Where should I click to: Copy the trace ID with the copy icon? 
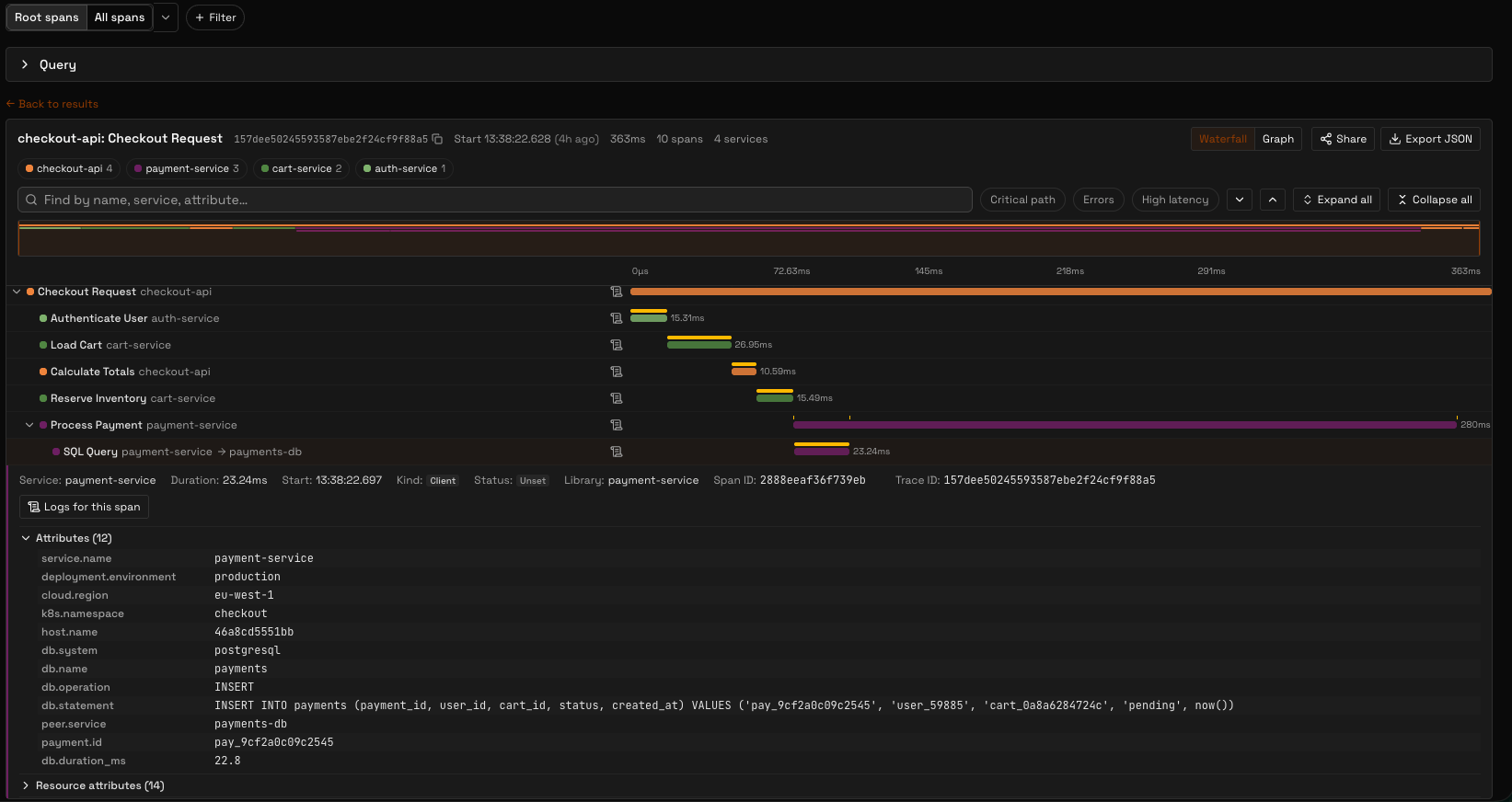coord(437,139)
